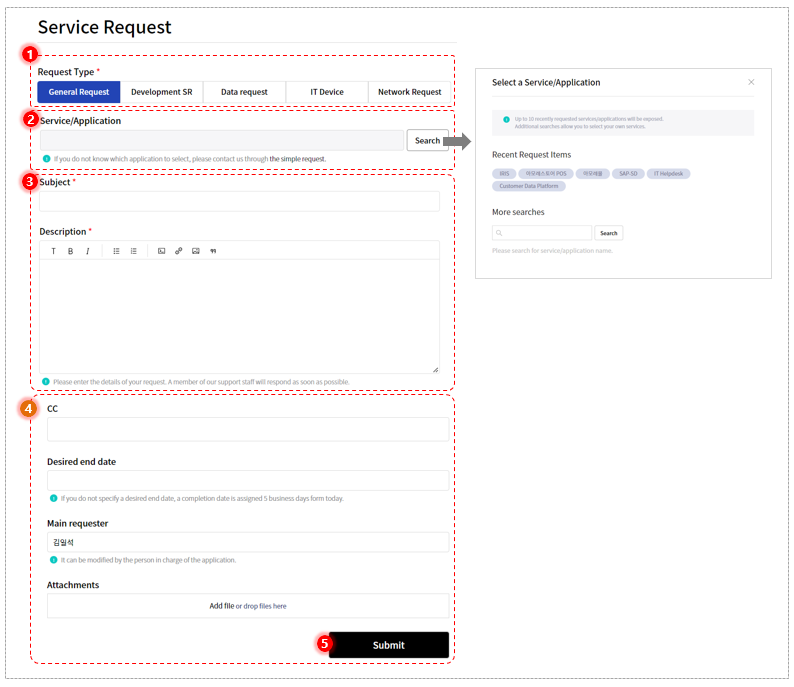
Task: Click Add file in Attachments area
Action: click(222, 606)
